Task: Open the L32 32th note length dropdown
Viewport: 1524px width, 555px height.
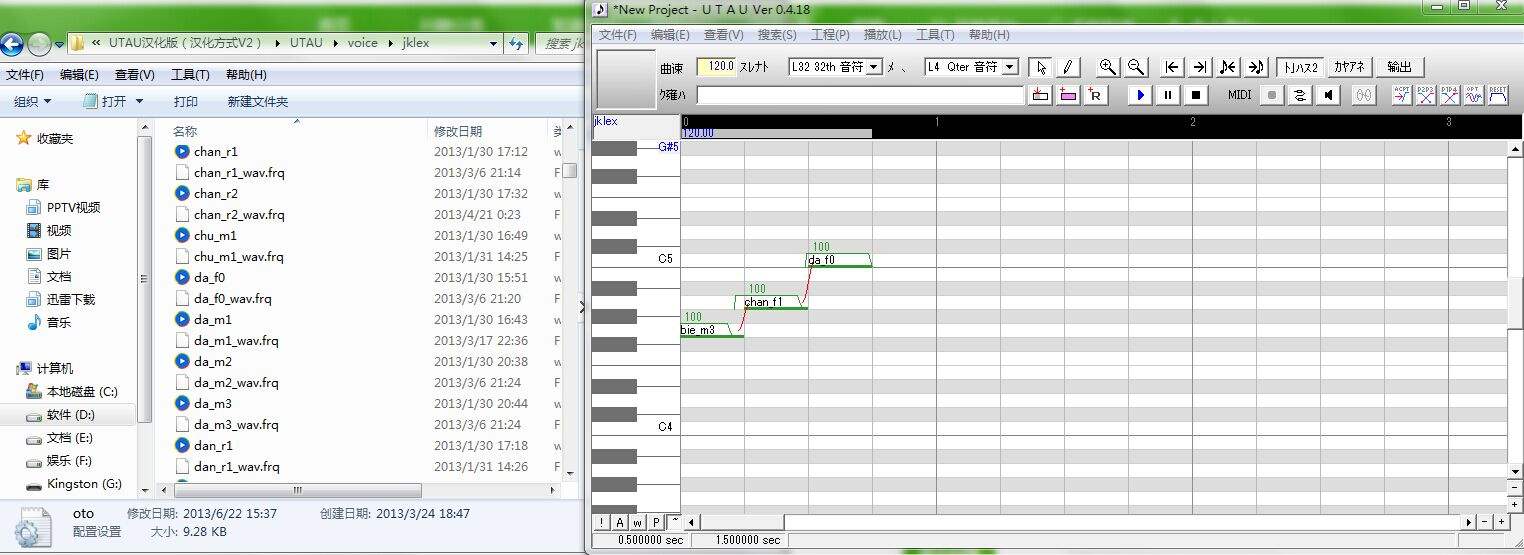Action: tap(874, 67)
